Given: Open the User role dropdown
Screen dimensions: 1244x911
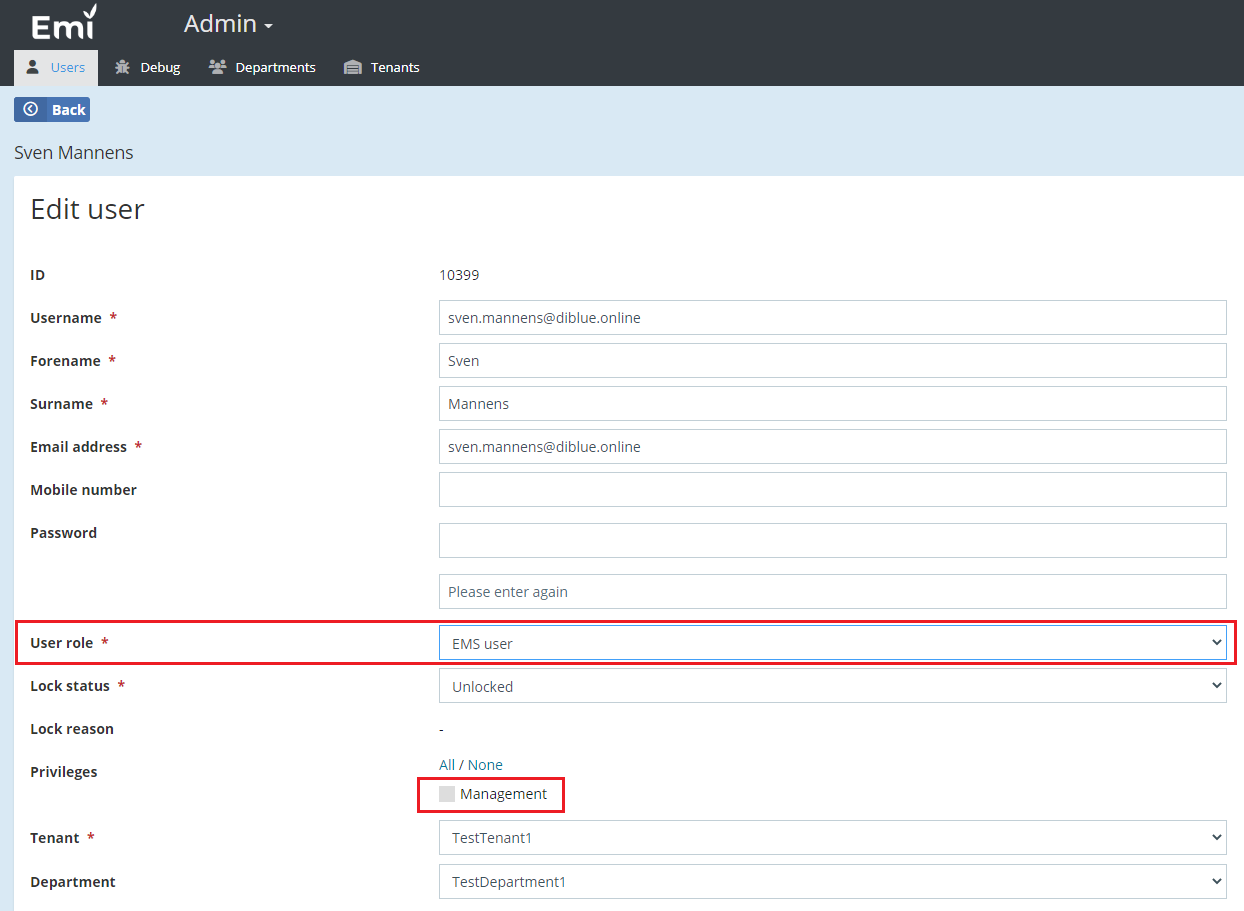Looking at the screenshot, I should coord(832,643).
